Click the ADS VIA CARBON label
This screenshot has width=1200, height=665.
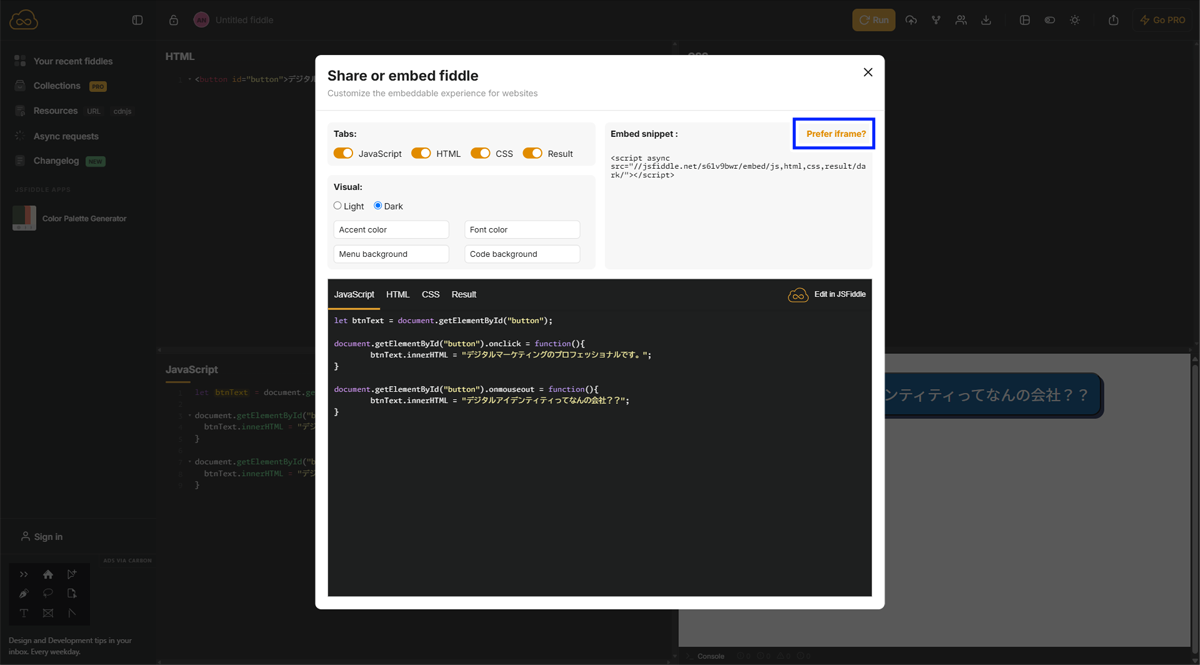(128, 561)
